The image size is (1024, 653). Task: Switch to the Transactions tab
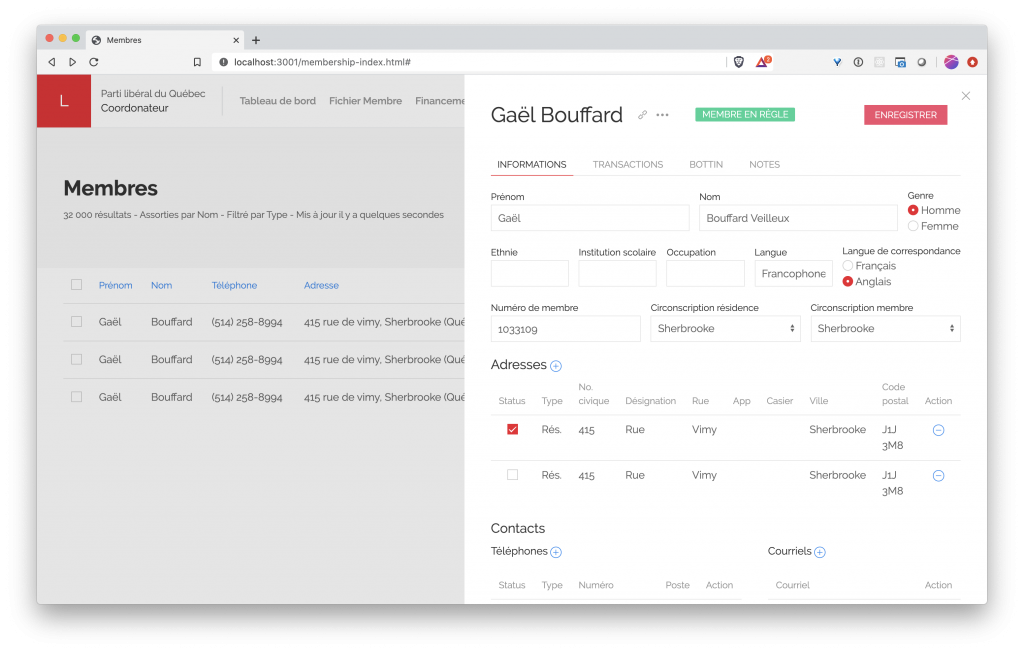627,165
